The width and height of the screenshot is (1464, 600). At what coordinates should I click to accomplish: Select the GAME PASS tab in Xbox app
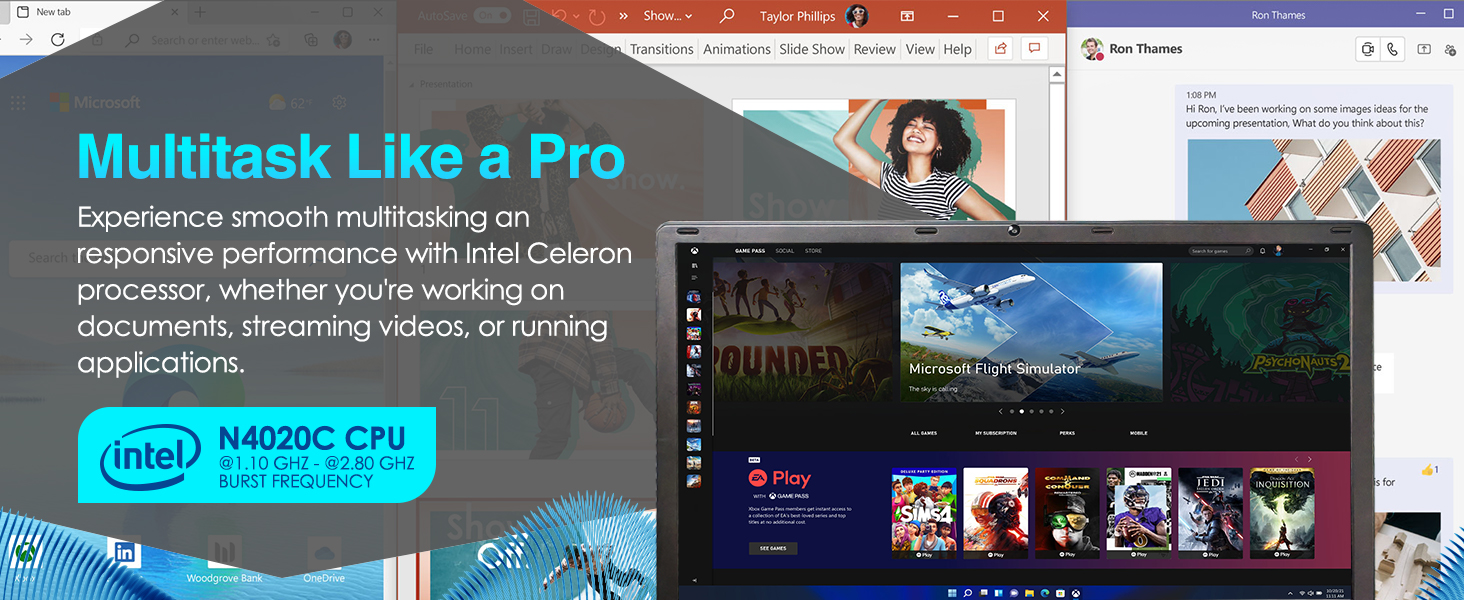coord(750,251)
